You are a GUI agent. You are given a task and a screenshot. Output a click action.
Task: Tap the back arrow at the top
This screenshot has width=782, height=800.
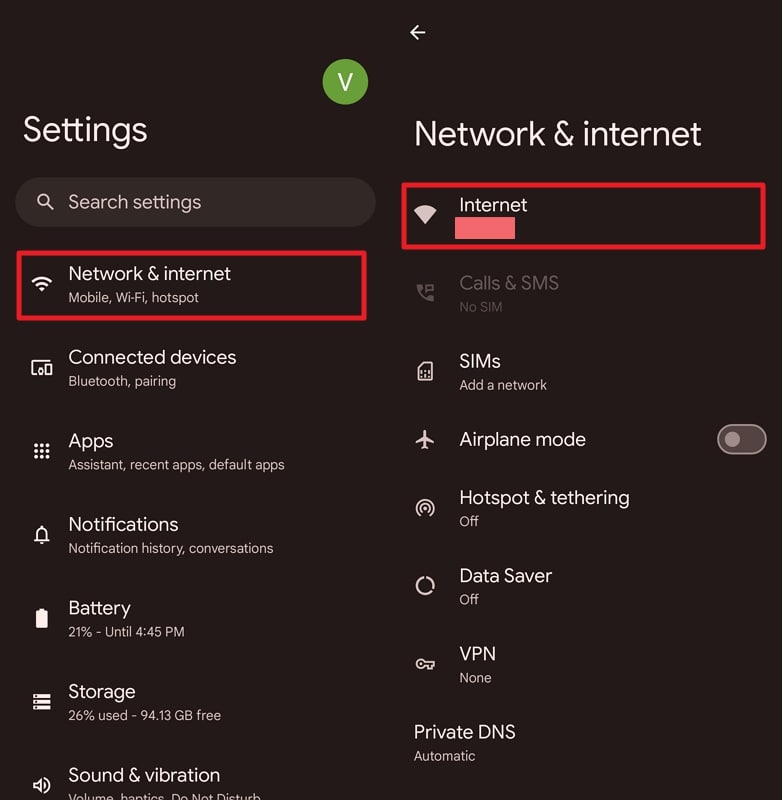coord(417,32)
